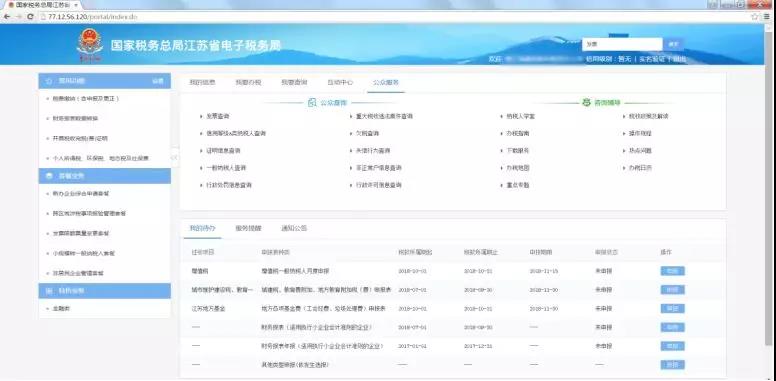Open 税费缴纳（含申报及更正）in sidebar
Screen dimensions: 776x381
pyautogui.click(x=86, y=98)
